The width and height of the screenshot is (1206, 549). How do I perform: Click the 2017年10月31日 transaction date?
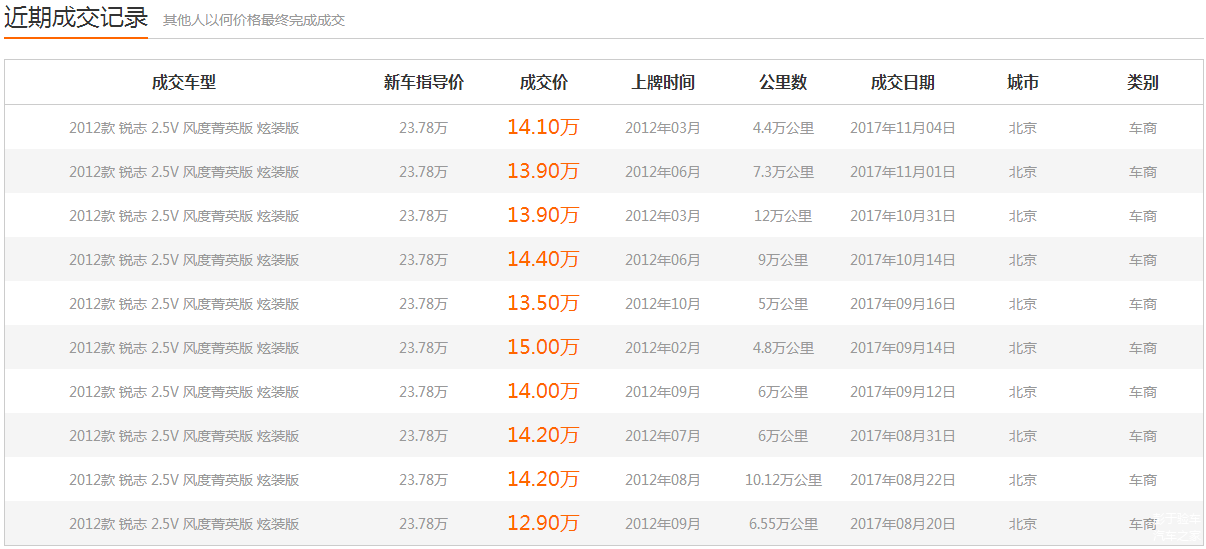coord(903,216)
